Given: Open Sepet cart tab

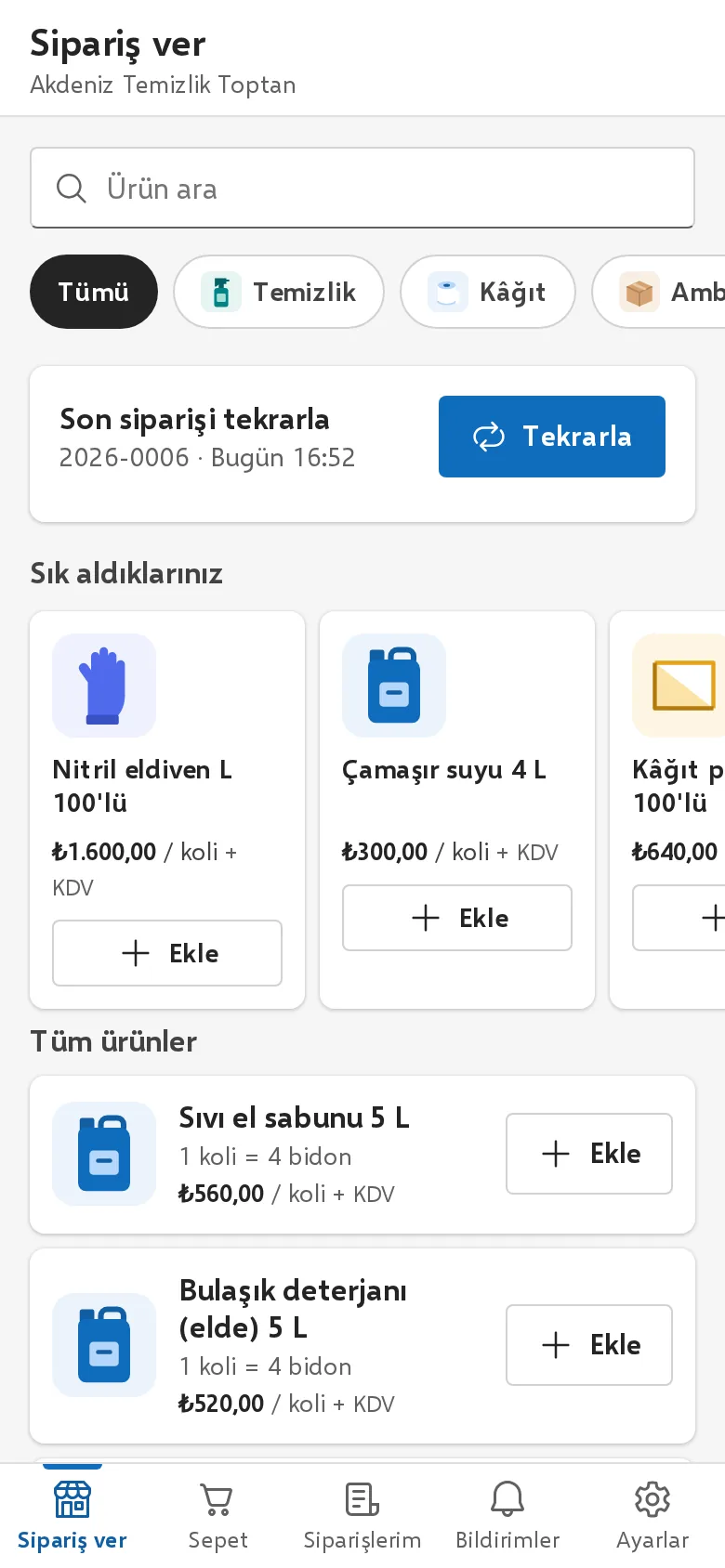Looking at the screenshot, I should (x=217, y=1516).
